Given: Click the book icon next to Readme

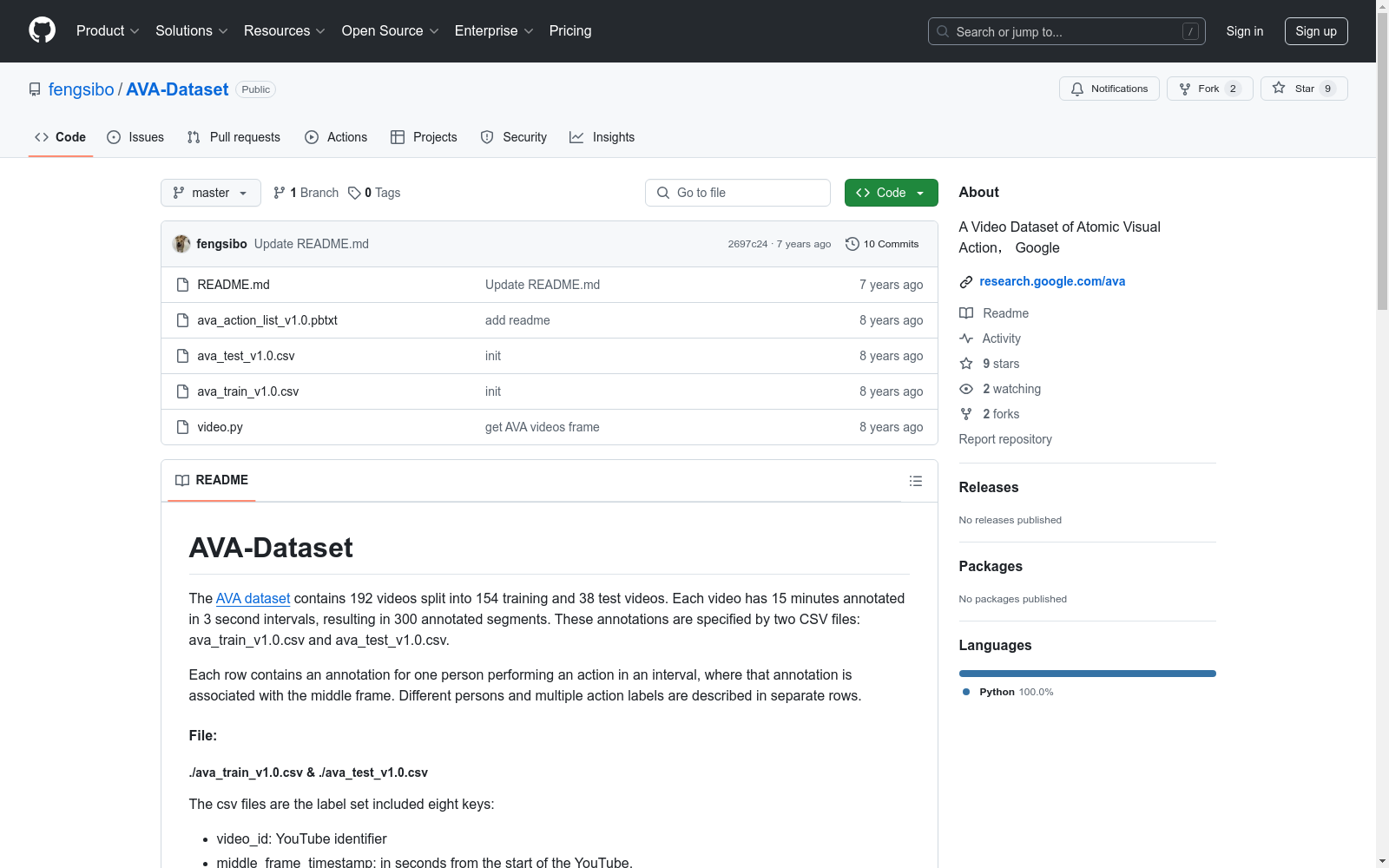Looking at the screenshot, I should (966, 313).
